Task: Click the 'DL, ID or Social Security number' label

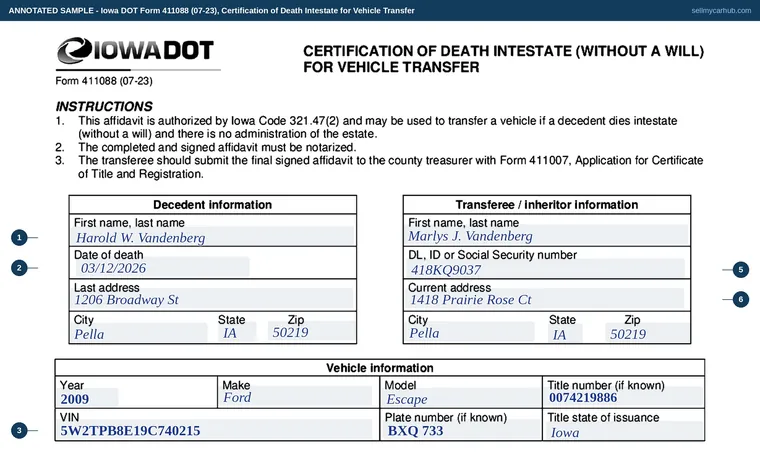Action: click(492, 254)
